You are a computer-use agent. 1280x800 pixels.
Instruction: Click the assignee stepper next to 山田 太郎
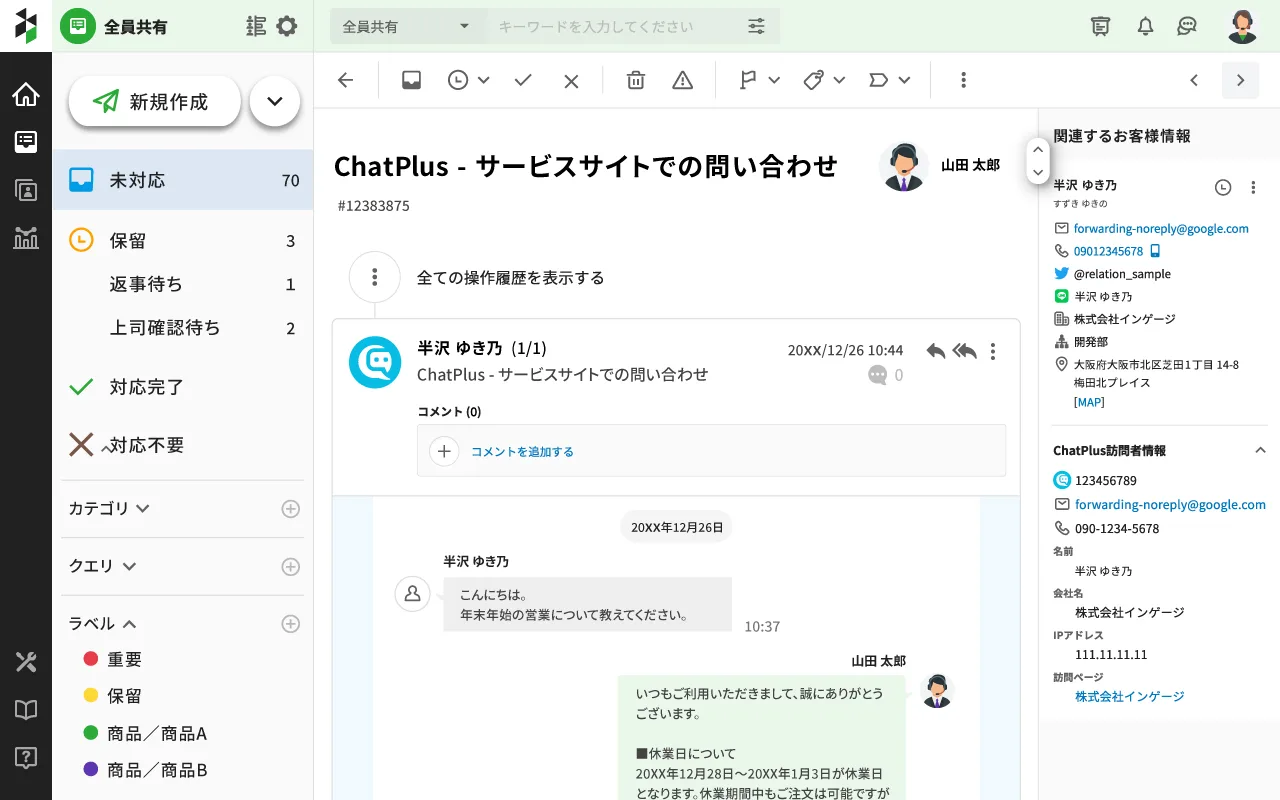[x=1037, y=161]
